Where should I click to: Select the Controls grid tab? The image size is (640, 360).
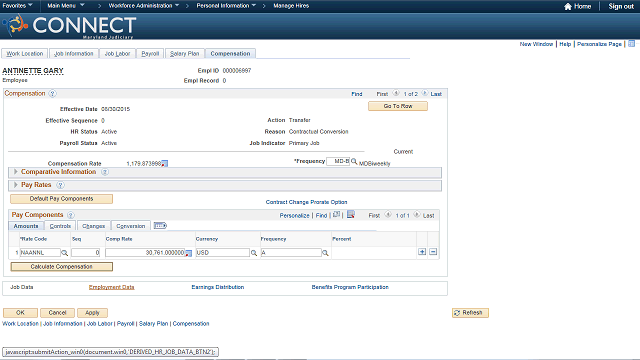click(60, 226)
